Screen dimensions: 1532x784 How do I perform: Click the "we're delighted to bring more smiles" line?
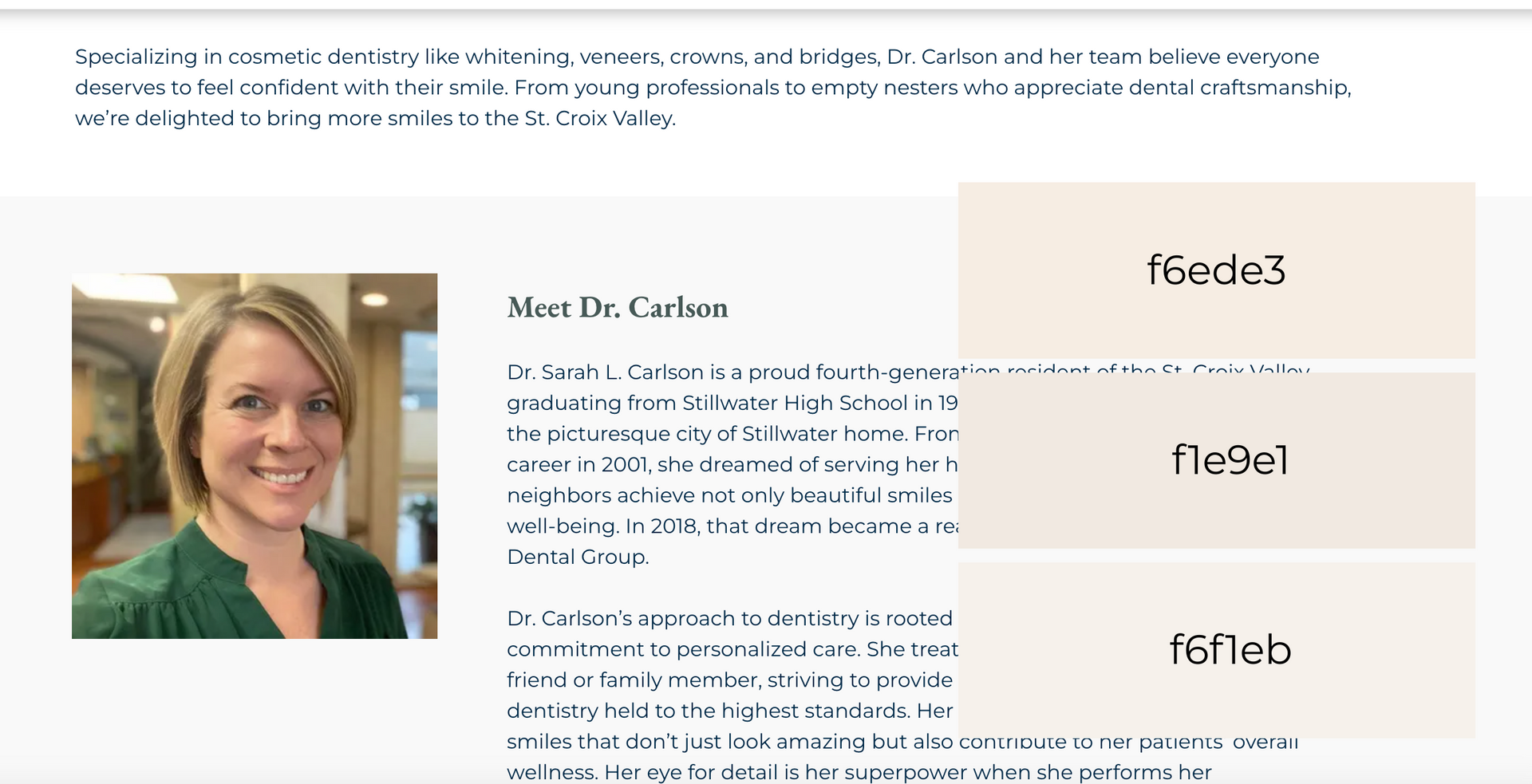[376, 119]
